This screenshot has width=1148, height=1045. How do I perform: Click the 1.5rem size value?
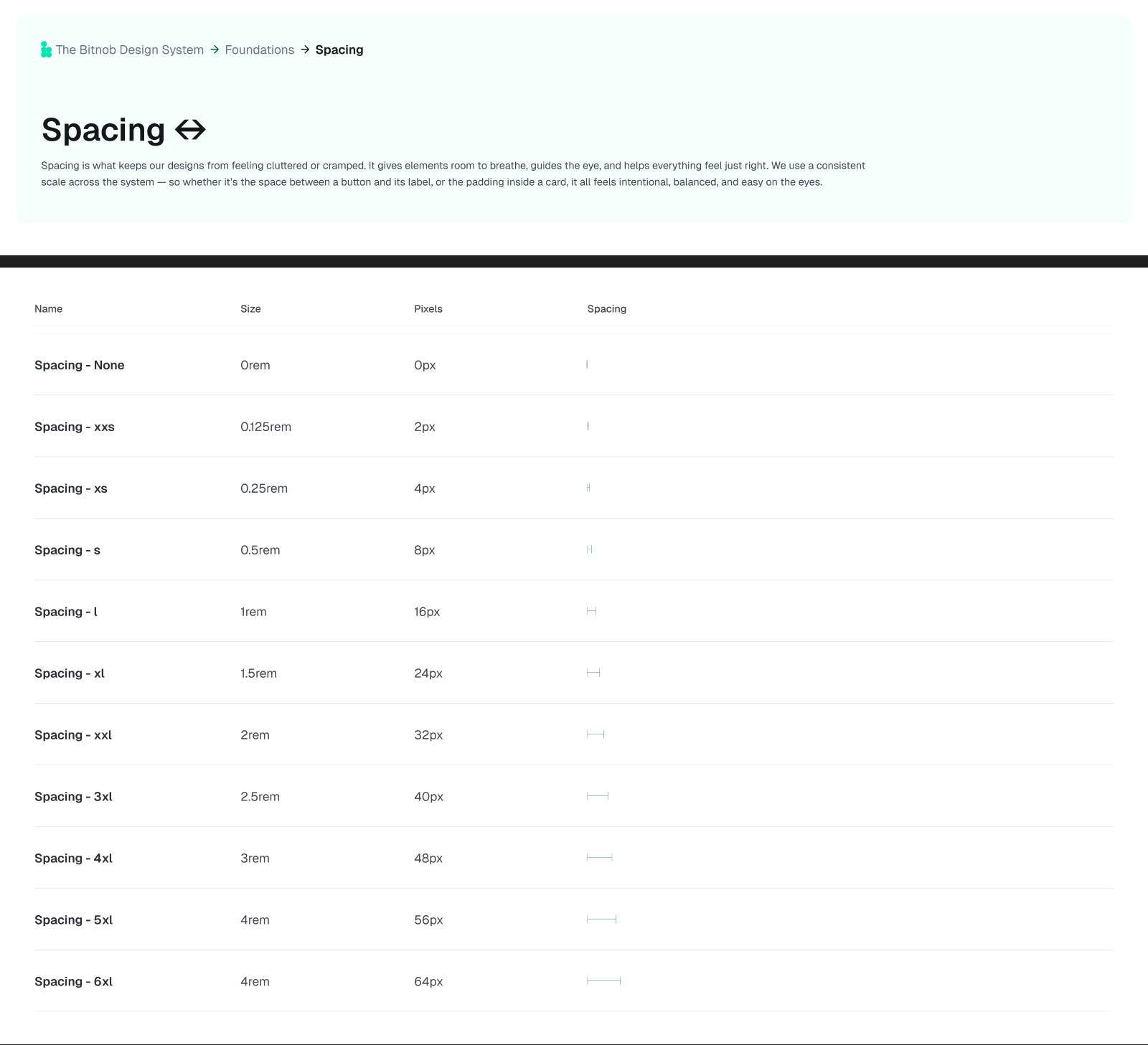[x=259, y=673]
